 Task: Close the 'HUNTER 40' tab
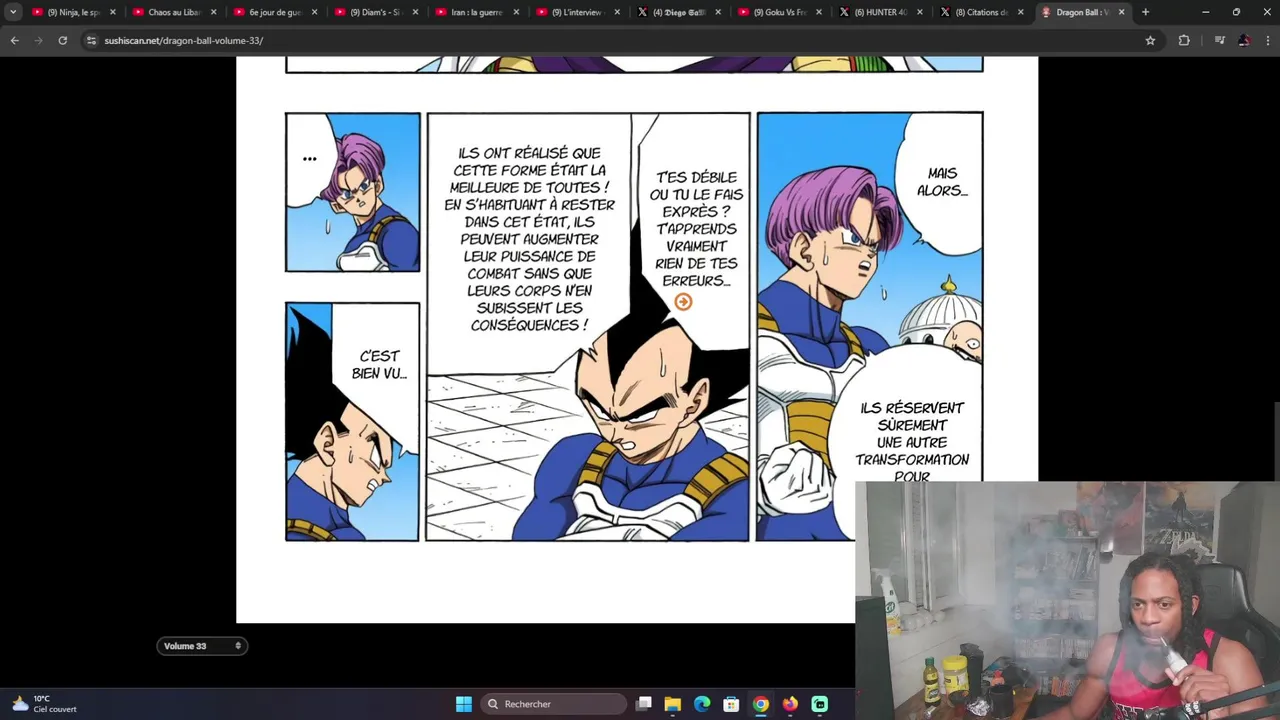click(920, 12)
